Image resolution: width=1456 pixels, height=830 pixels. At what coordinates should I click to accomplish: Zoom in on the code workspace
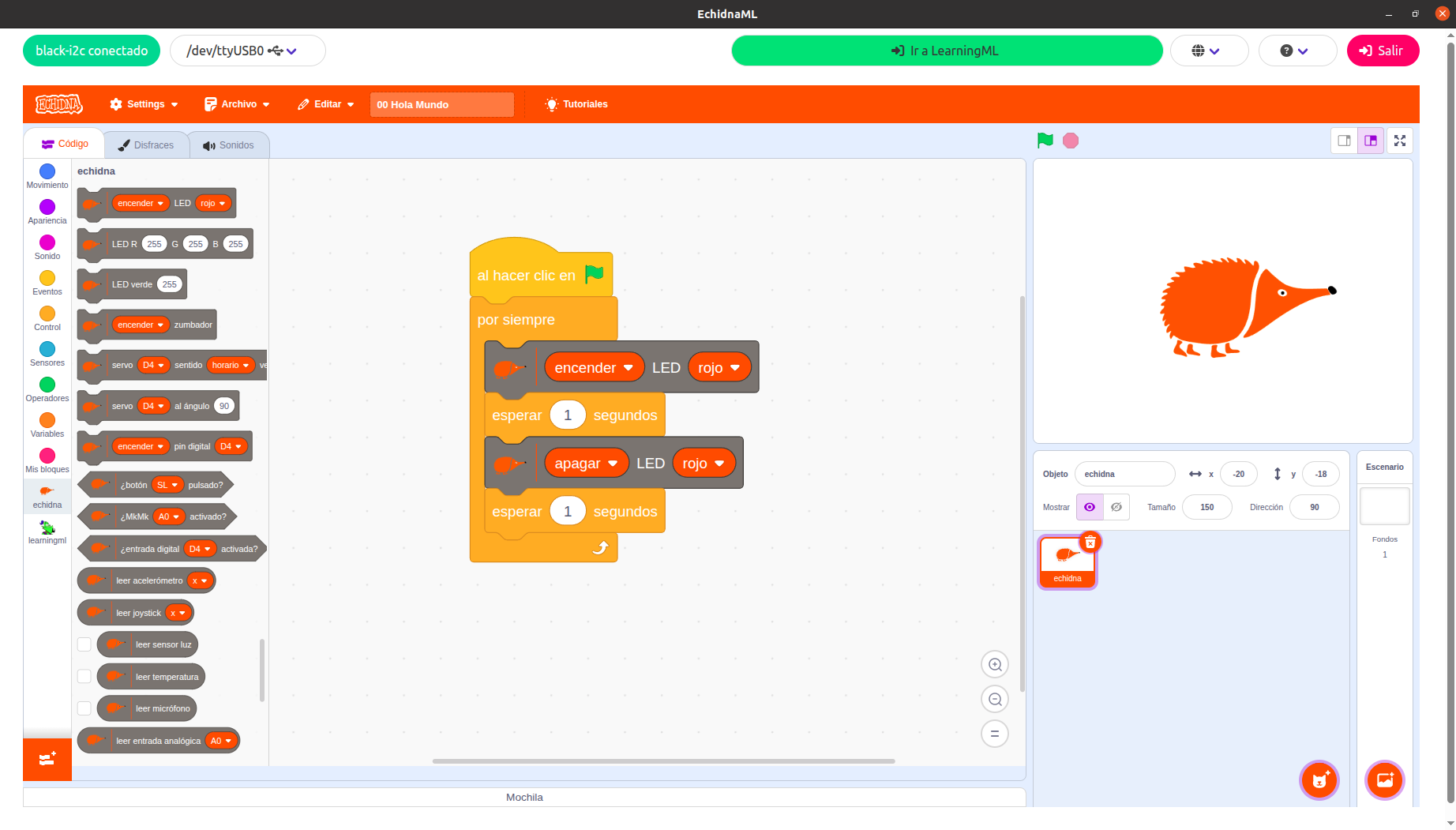tap(994, 664)
